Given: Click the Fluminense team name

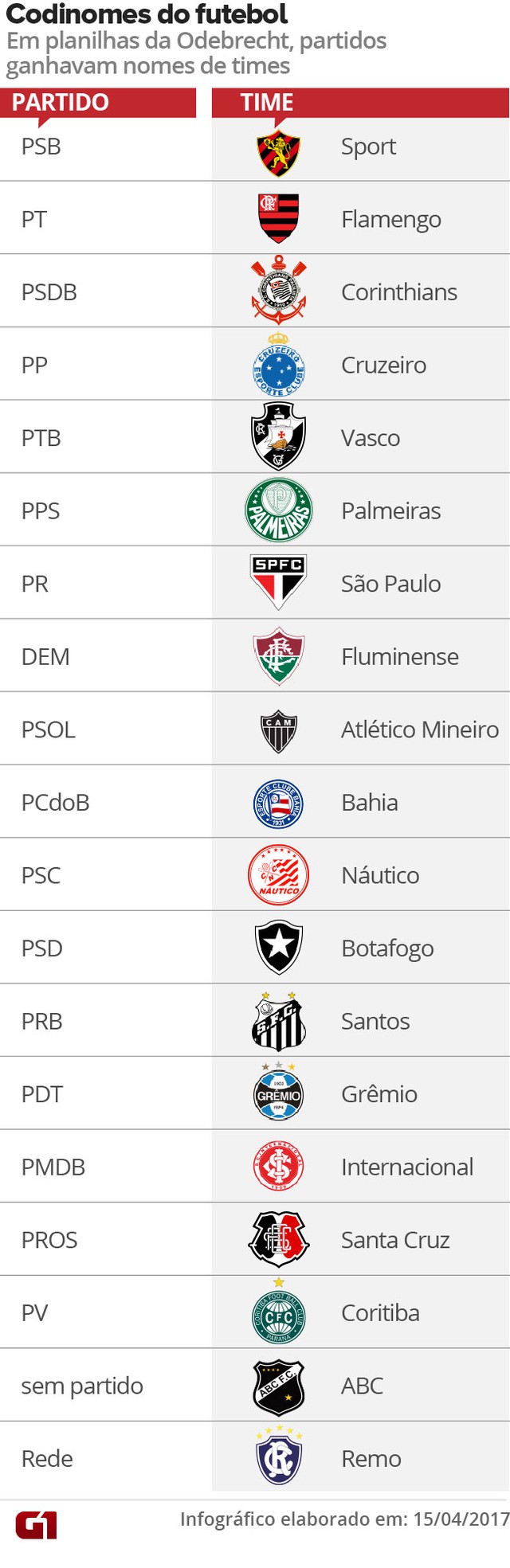Looking at the screenshot, I should pos(399,656).
